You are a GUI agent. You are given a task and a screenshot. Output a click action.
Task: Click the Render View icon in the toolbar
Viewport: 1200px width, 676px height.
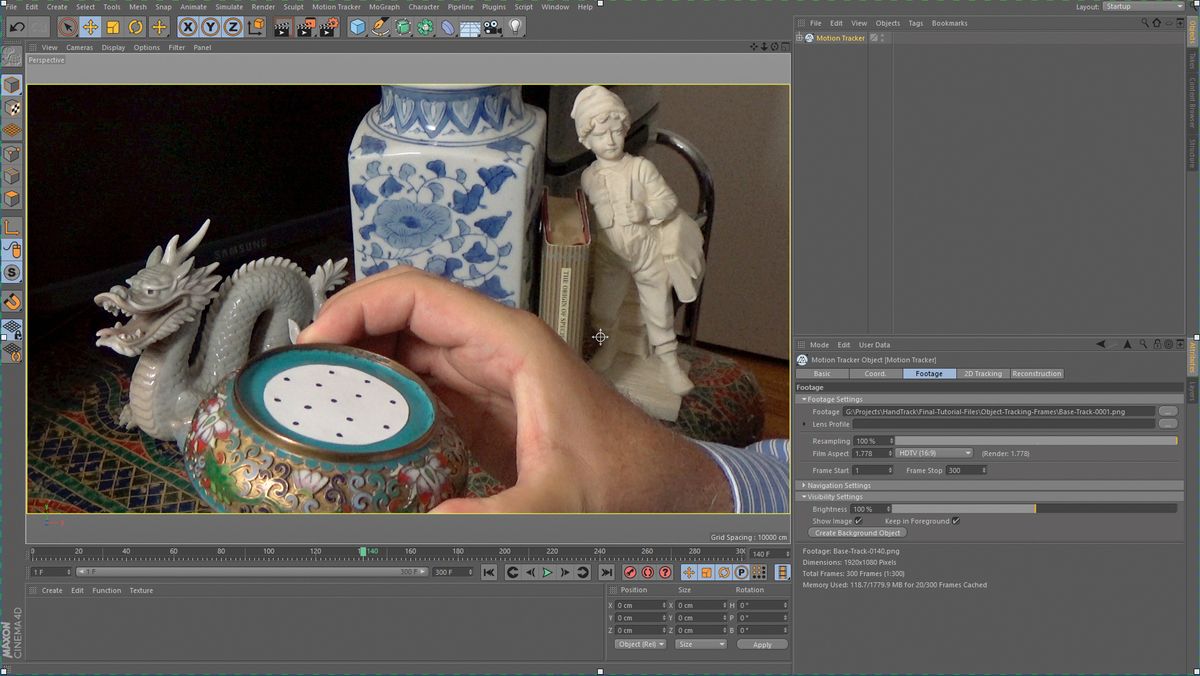(279, 28)
